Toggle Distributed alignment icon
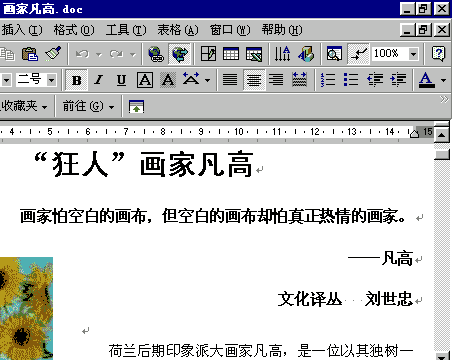The height and width of the screenshot is (360, 452). coord(299,80)
